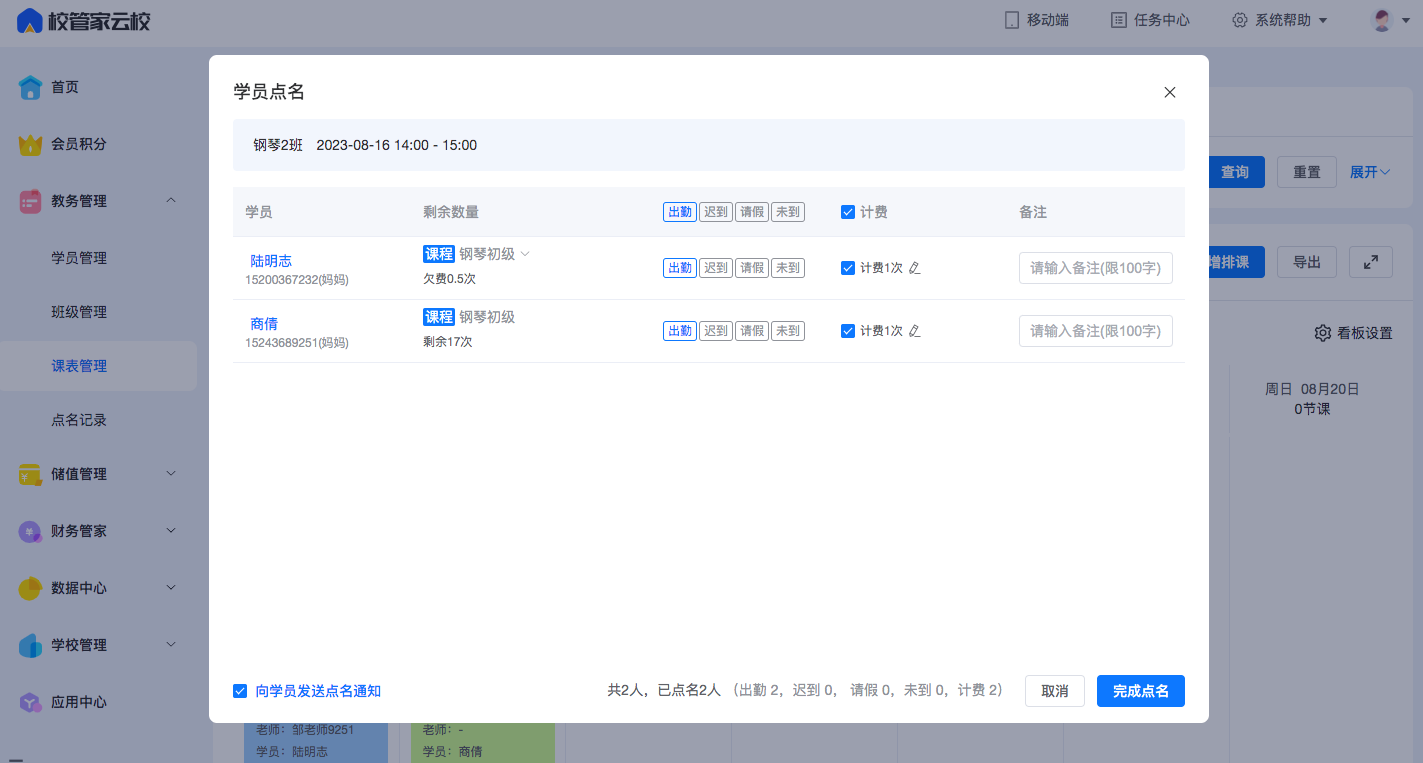Open 点名记录 menu item
The width and height of the screenshot is (1423, 763).
(x=79, y=420)
